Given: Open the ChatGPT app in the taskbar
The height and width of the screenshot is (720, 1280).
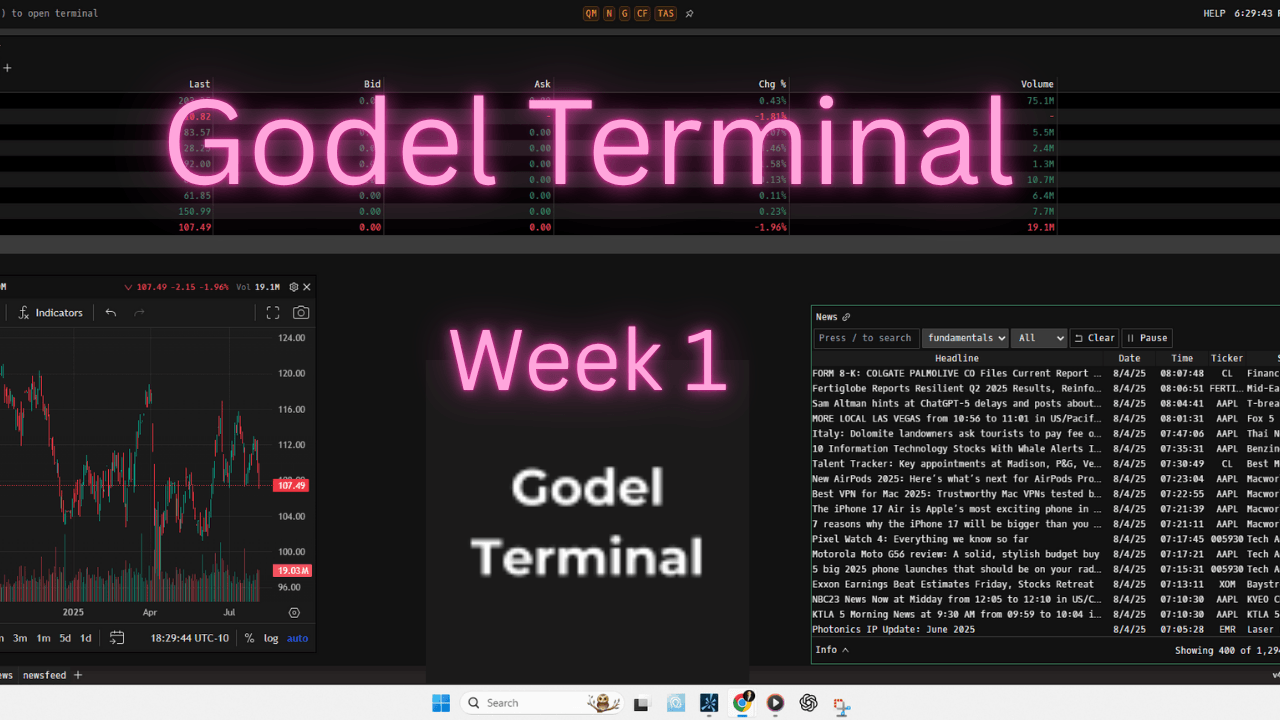Looking at the screenshot, I should [809, 703].
